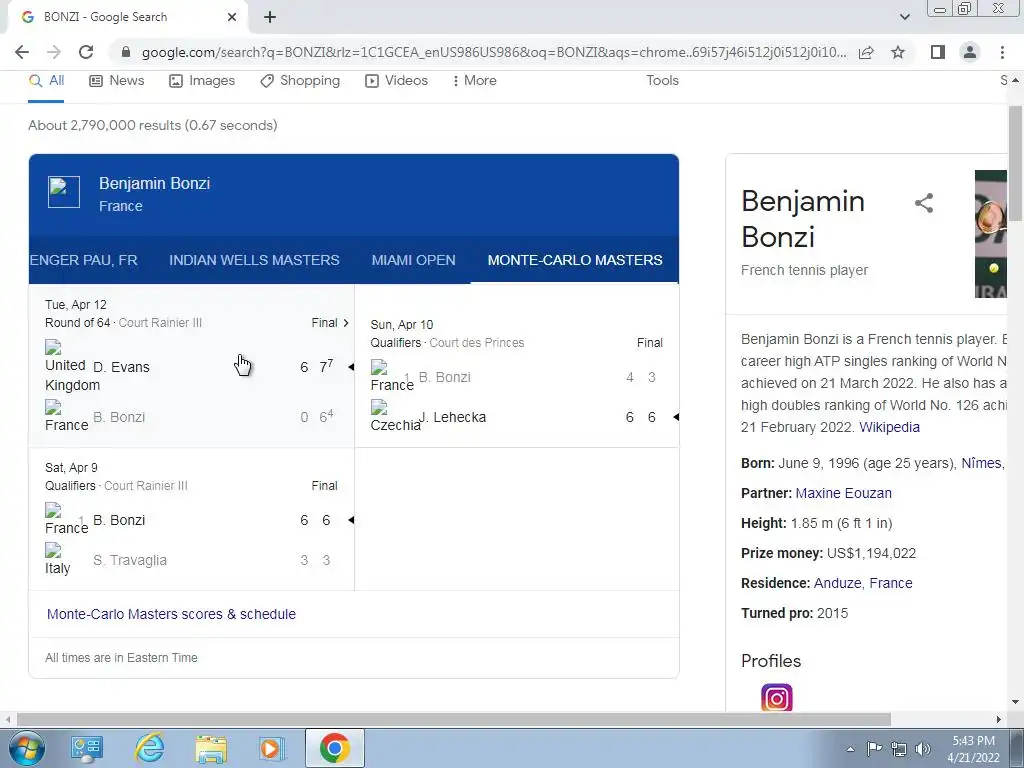The image size is (1024, 768).
Task: Go back to the previous page
Action: 22,52
